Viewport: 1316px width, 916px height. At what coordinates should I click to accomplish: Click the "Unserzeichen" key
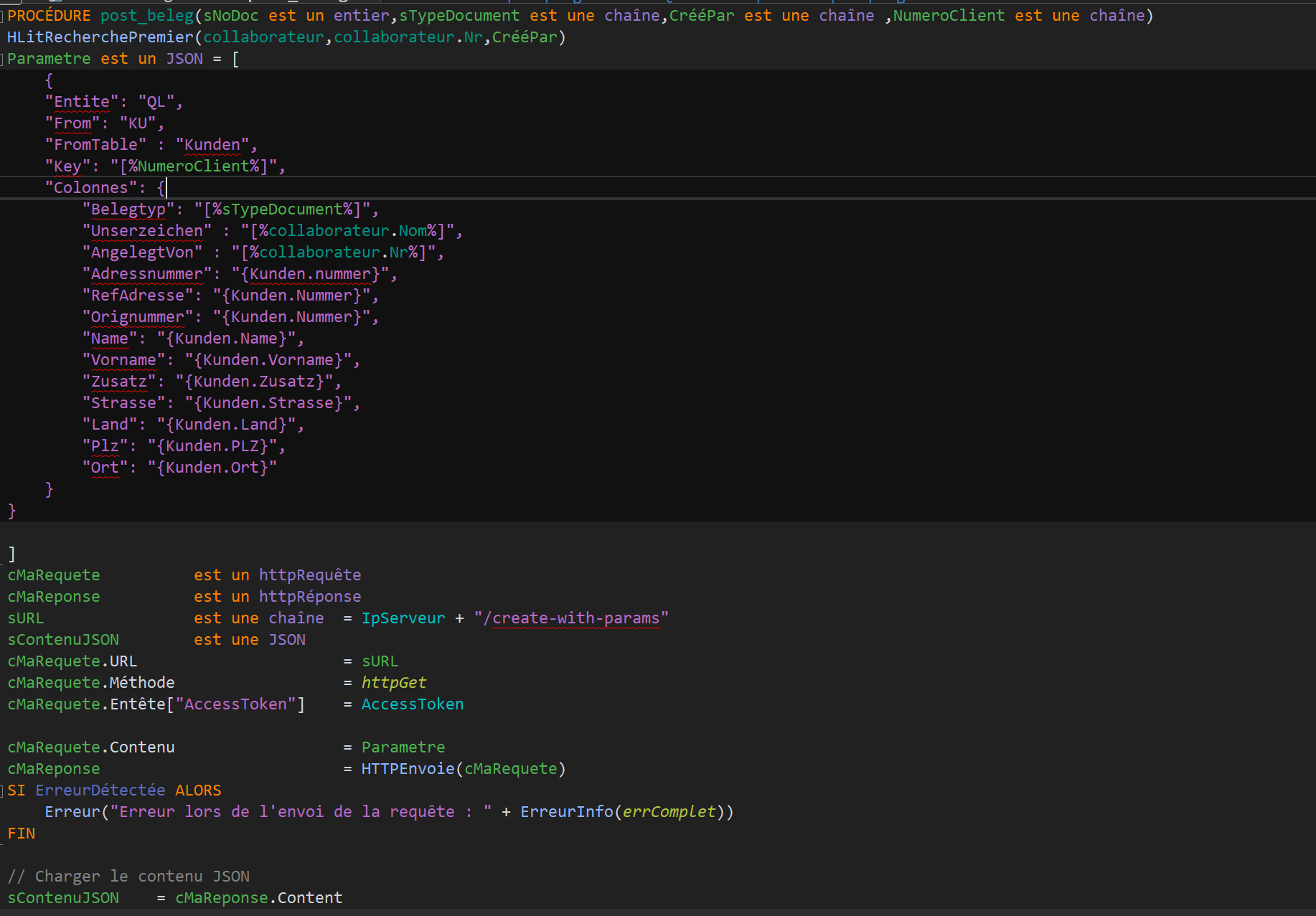click(x=147, y=231)
